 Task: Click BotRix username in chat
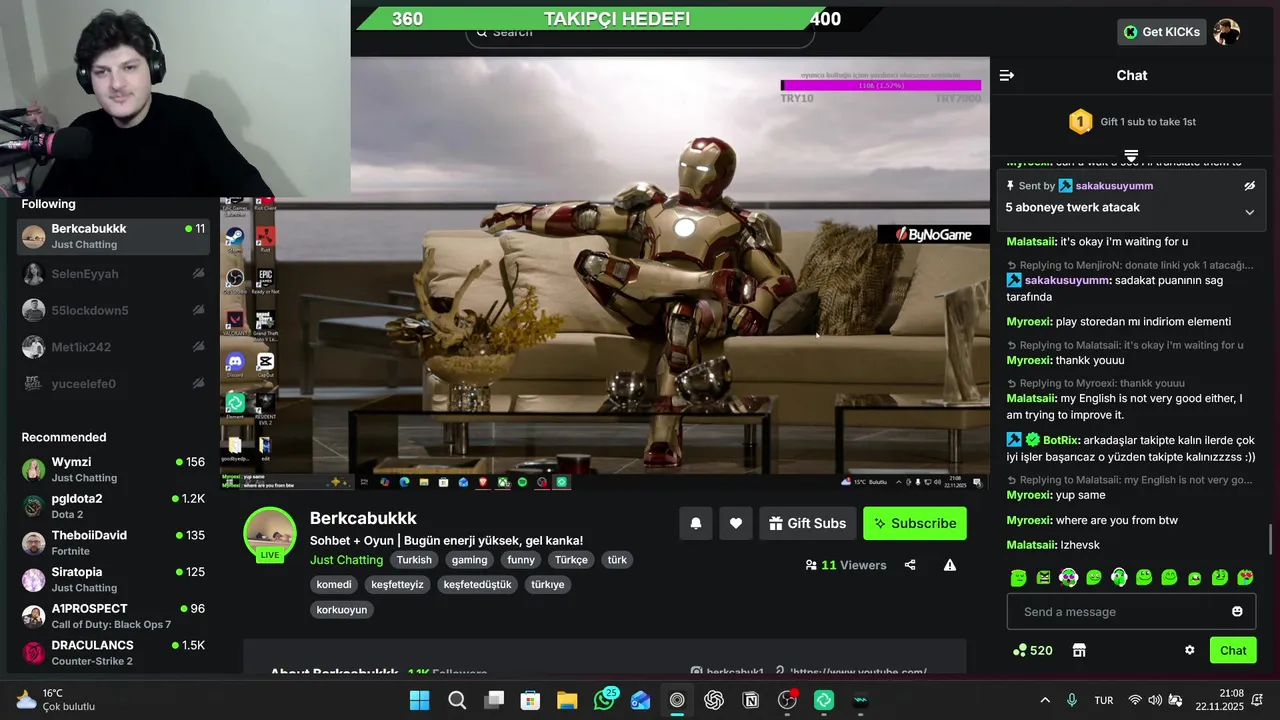point(1061,440)
